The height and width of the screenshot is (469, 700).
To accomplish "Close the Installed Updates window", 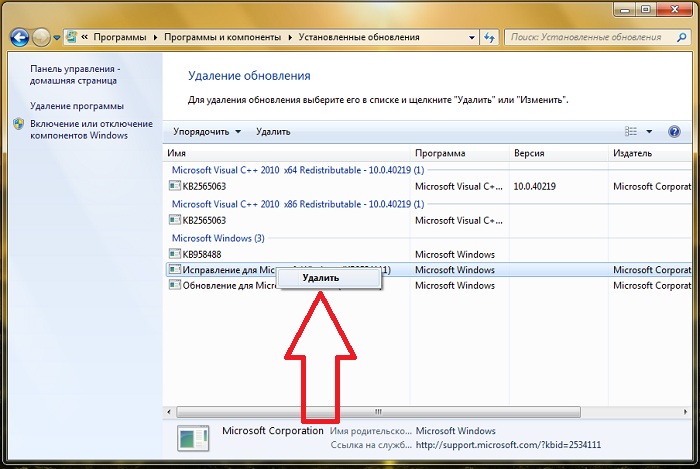I will tap(674, 9).
